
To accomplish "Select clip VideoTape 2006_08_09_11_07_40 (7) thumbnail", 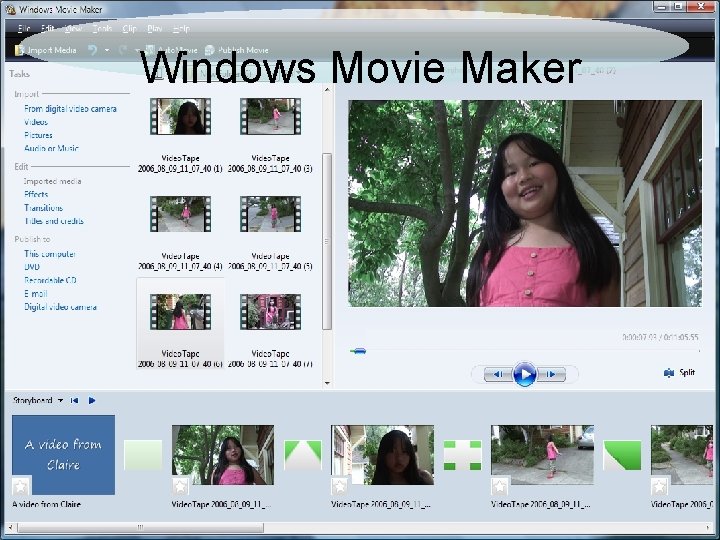I will point(270,312).
